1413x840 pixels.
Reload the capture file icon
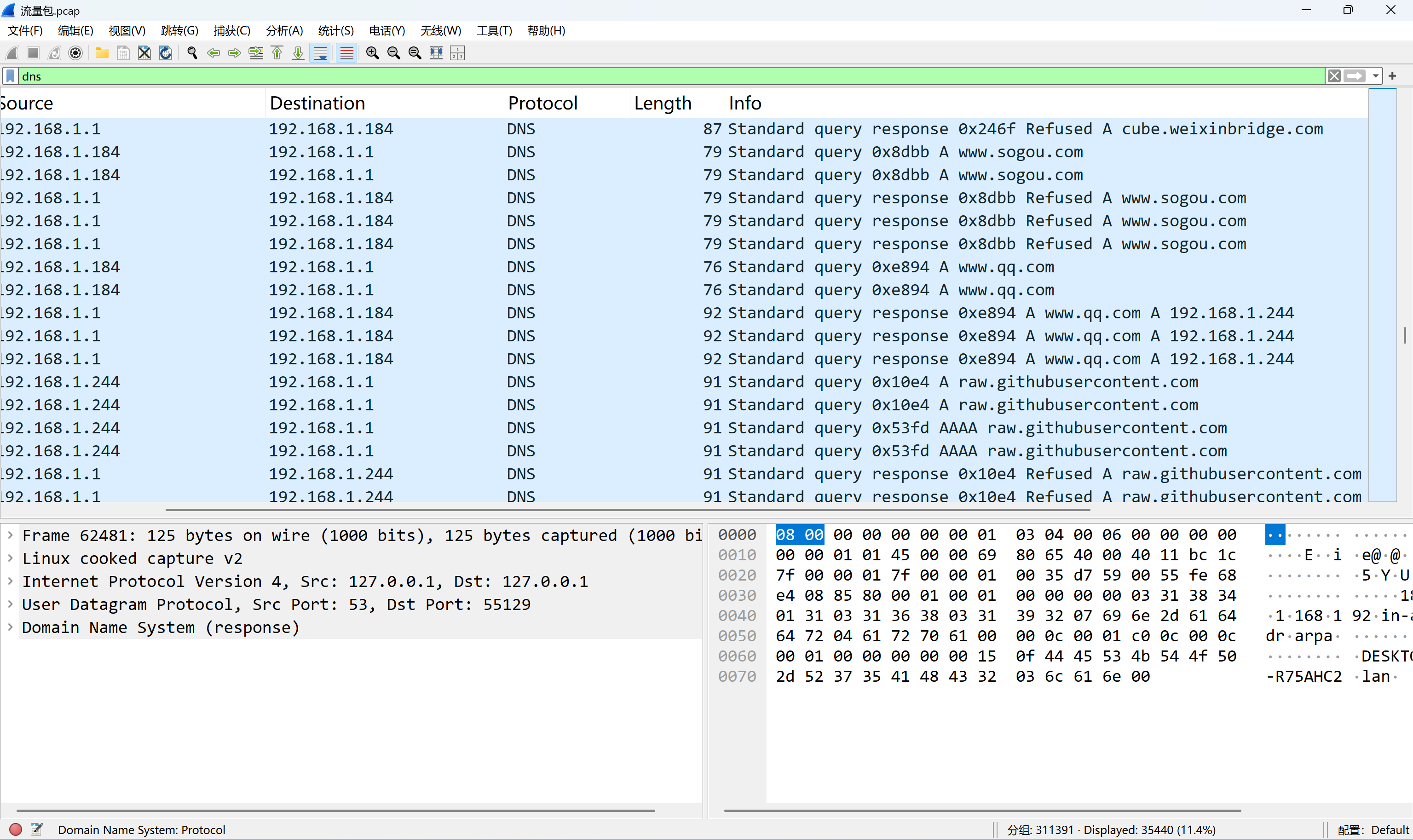tap(165, 53)
